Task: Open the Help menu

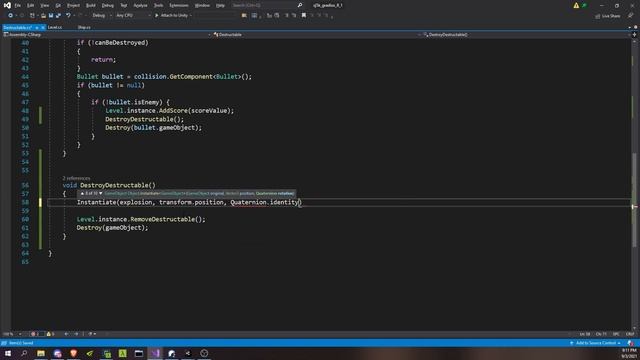Action: click(x=220, y=6)
